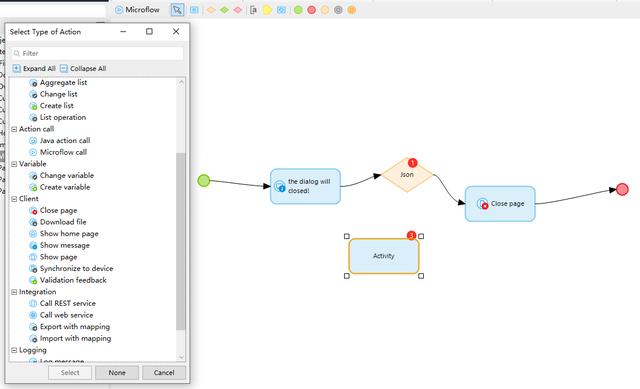Pick the pale orange circle event tool

pyautogui.click(x=325, y=10)
